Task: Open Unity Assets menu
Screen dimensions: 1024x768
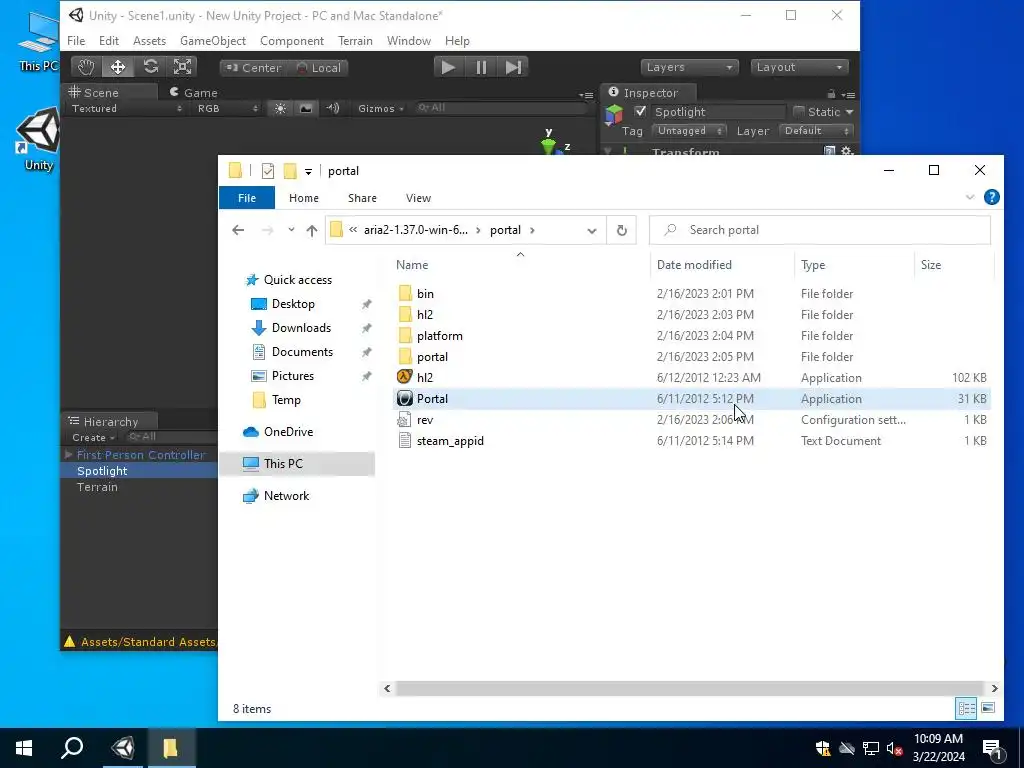Action: 150,40
